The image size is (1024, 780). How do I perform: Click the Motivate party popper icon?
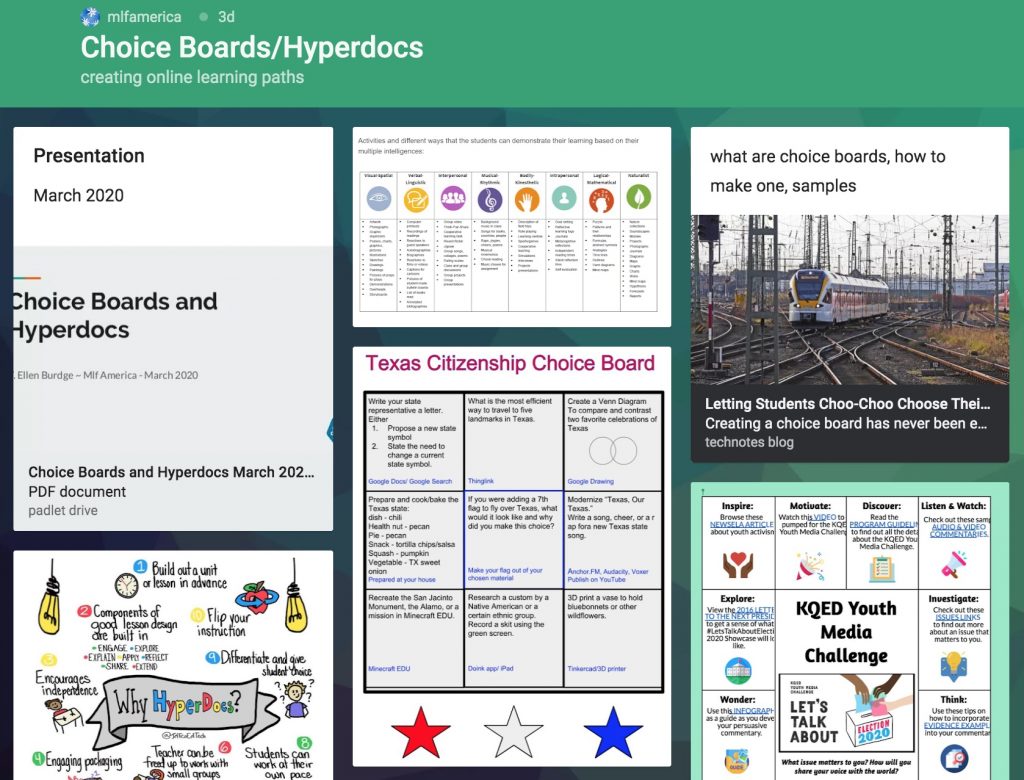pos(810,566)
